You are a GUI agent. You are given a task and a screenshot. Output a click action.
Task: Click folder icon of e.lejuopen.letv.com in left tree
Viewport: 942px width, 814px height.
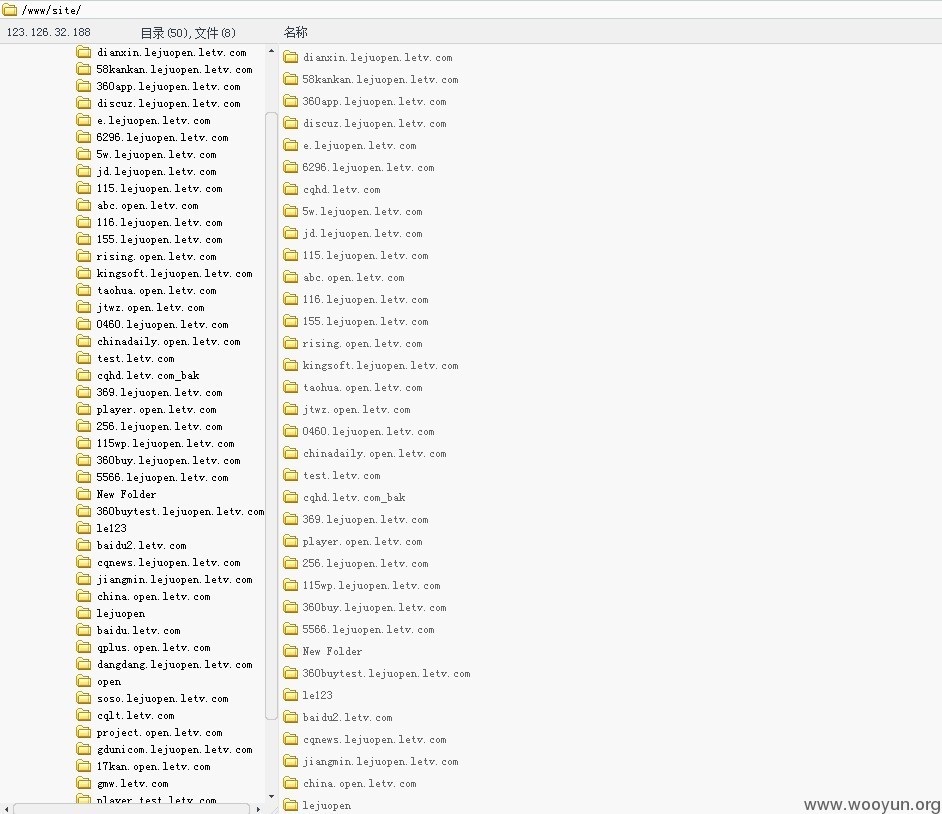pos(84,120)
